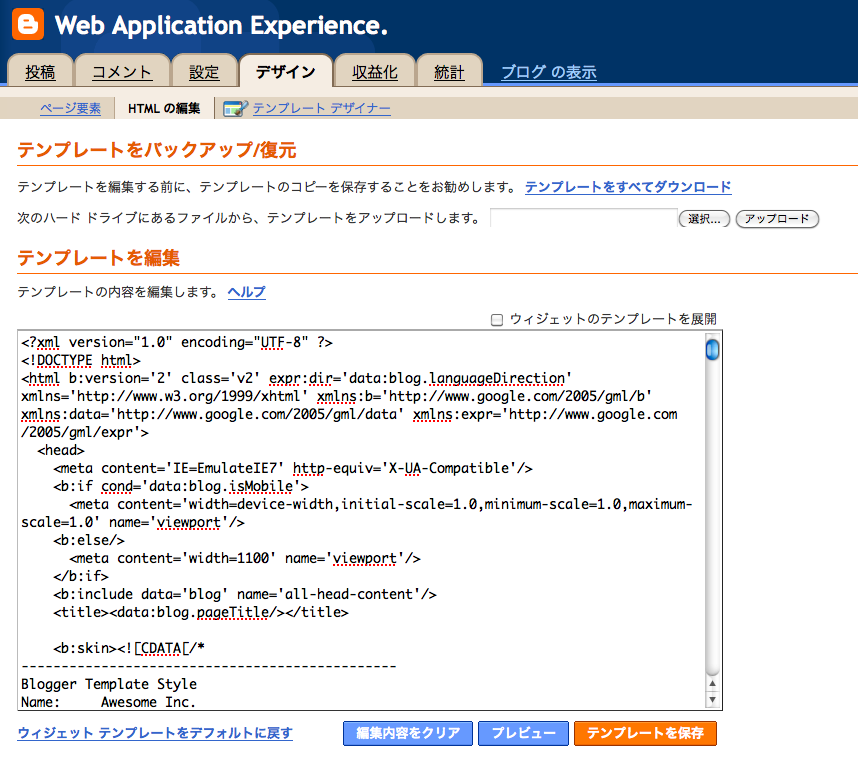
Task: Click the Blogger Template Style line
Action: [x=109, y=684]
